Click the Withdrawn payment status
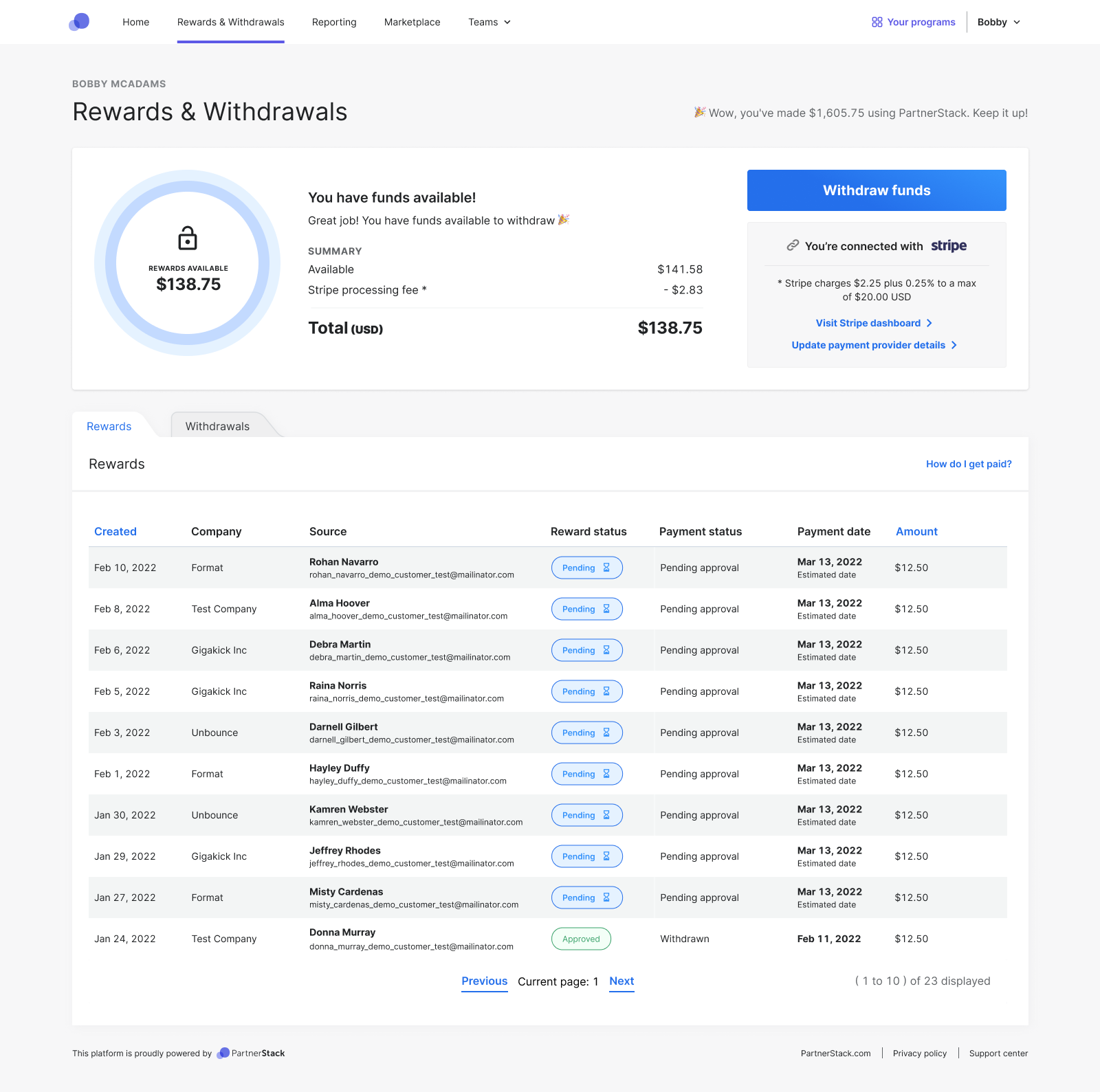Image resolution: width=1100 pixels, height=1092 pixels. 685,939
